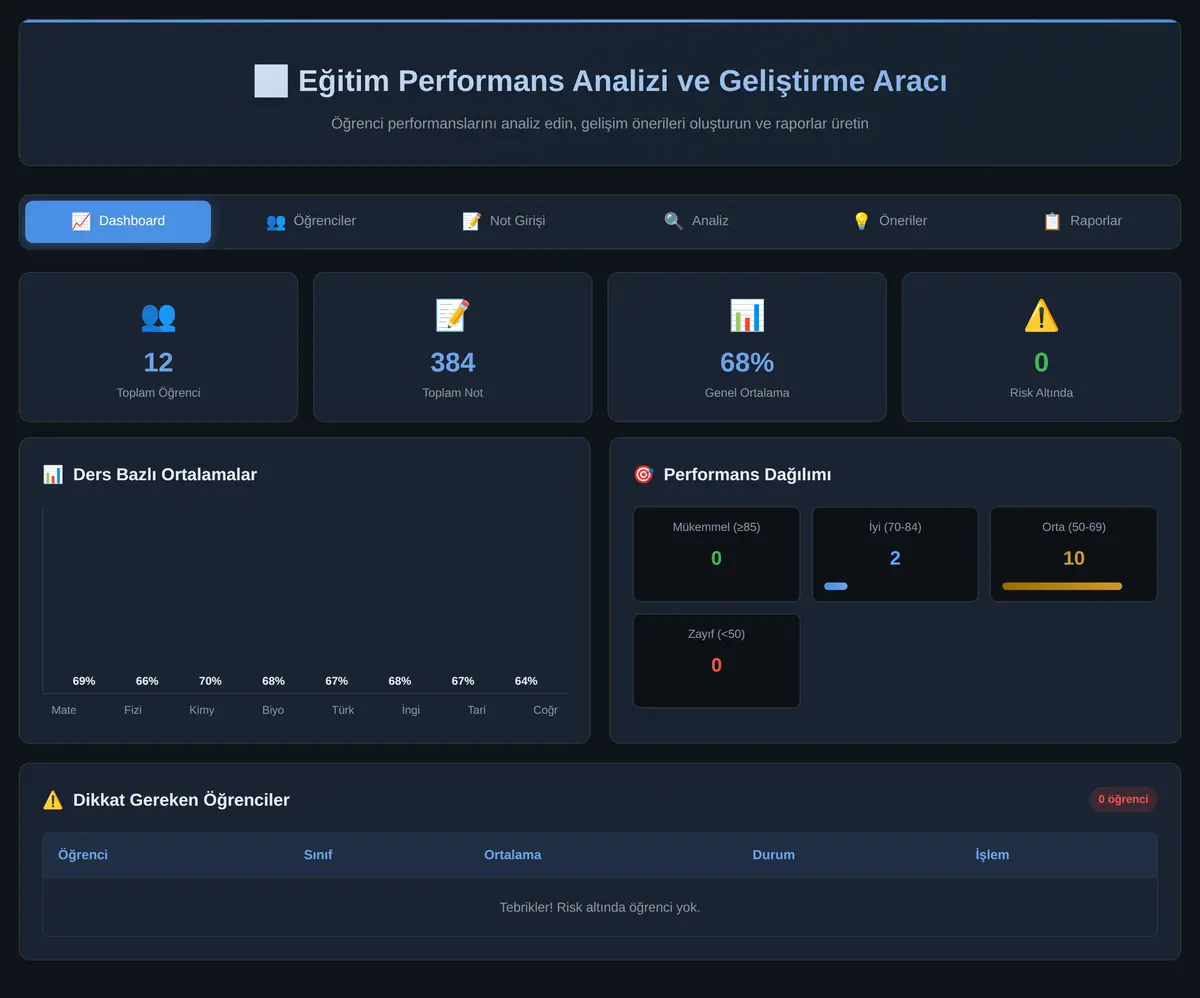Click the İngi 68% chart value
The image size is (1200, 998).
[x=400, y=681]
